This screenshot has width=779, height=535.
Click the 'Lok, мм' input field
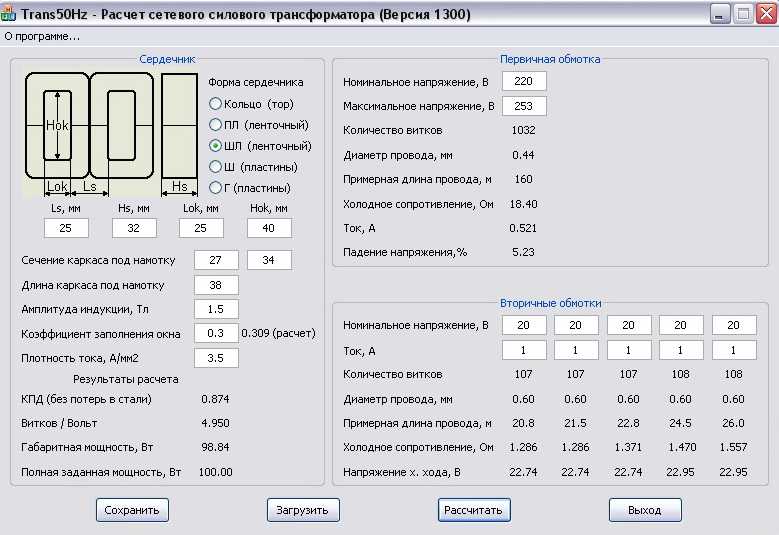coord(201,228)
